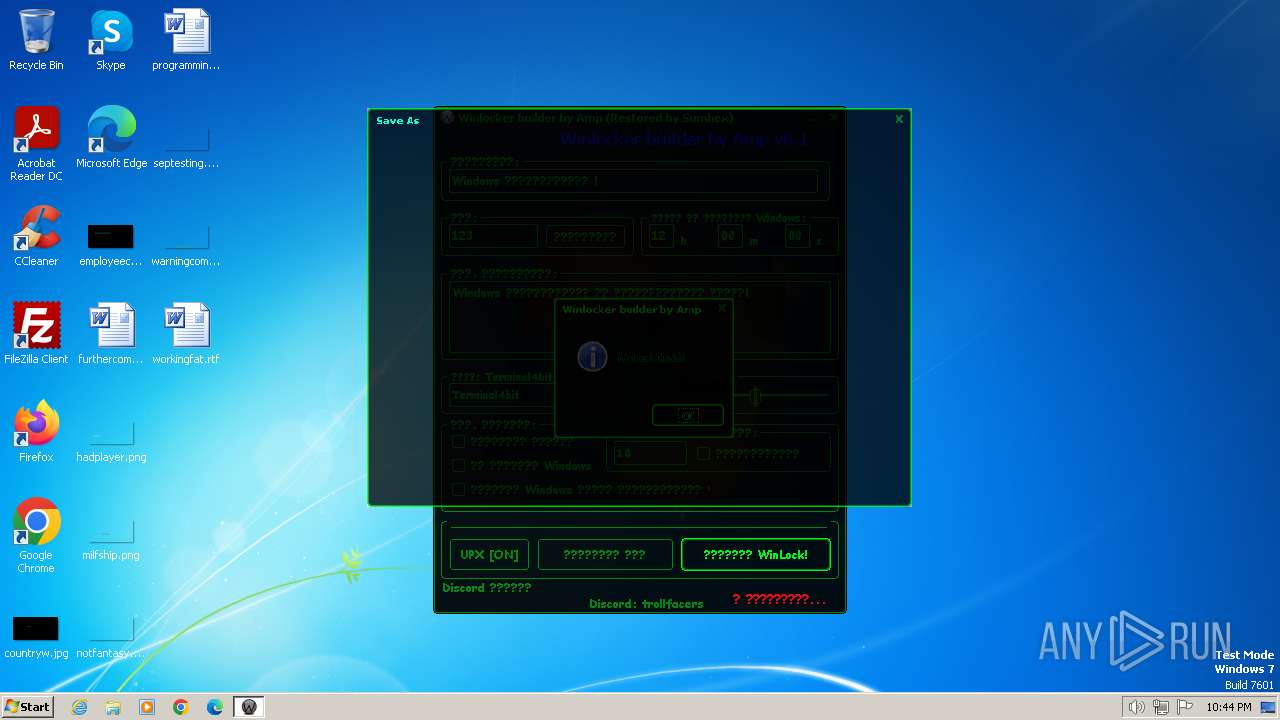Toggle the UPX [ON] button

[x=489, y=554]
